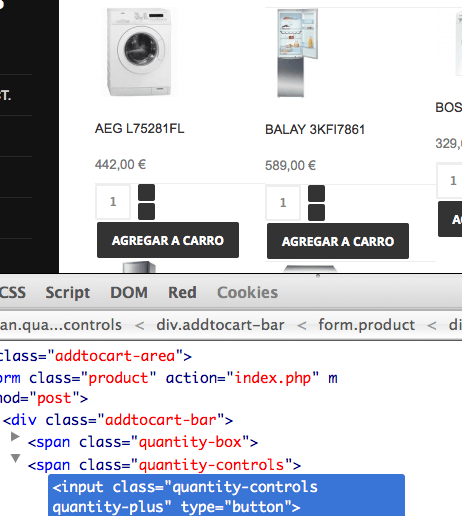Decrease quantity for BALAY 3KFI7861
Viewport: 462px width, 516px height.
316,212
